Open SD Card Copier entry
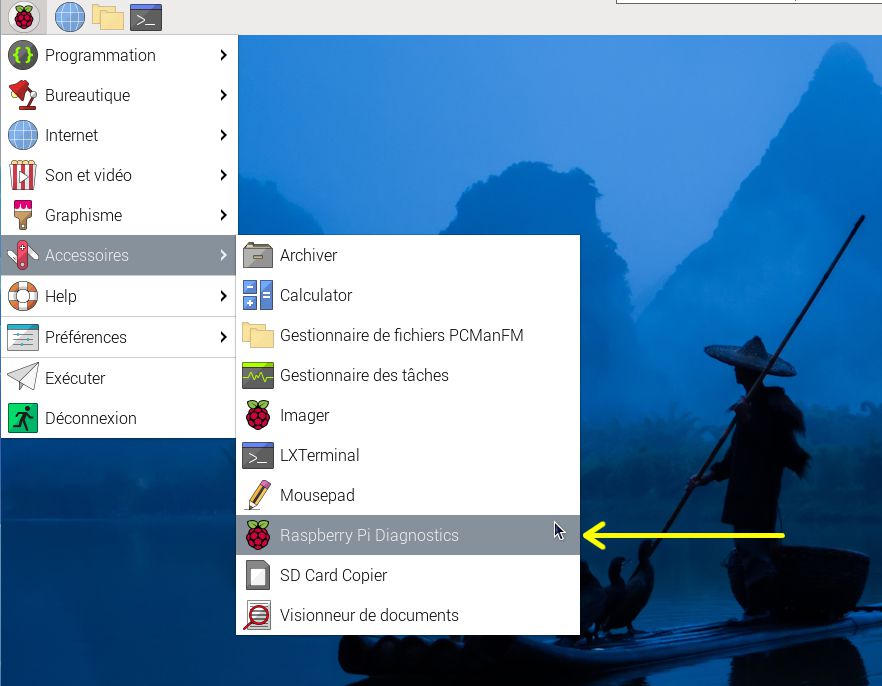The image size is (882, 686). (x=408, y=575)
